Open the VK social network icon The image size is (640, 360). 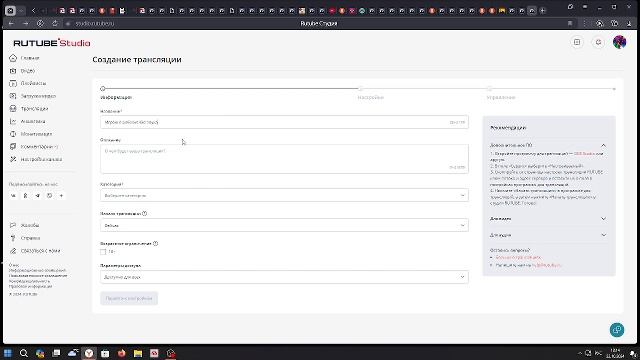pos(13,196)
